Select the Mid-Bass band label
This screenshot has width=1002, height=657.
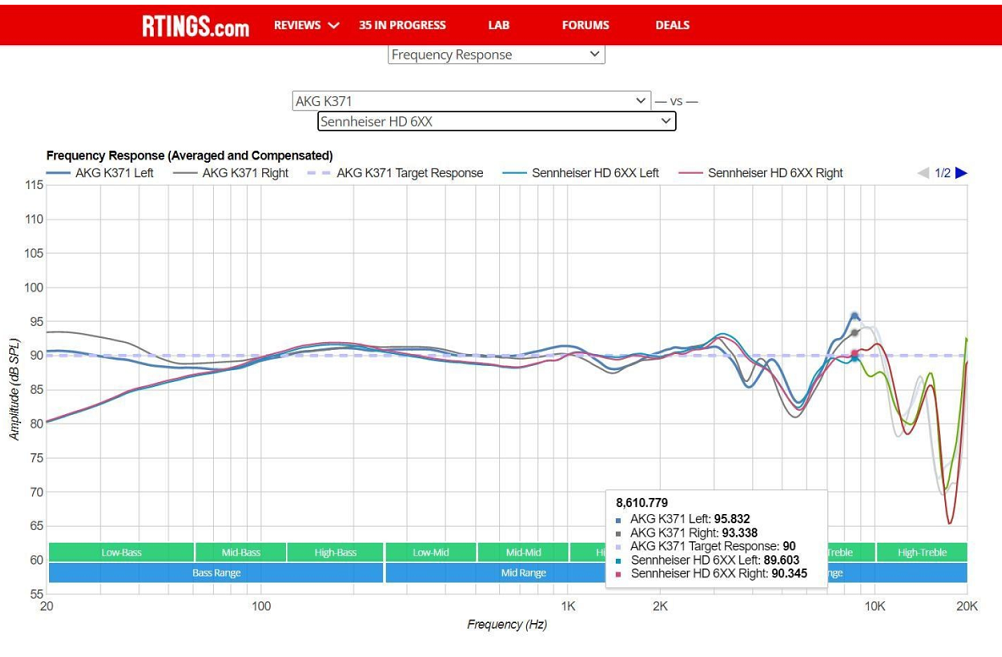coord(241,552)
